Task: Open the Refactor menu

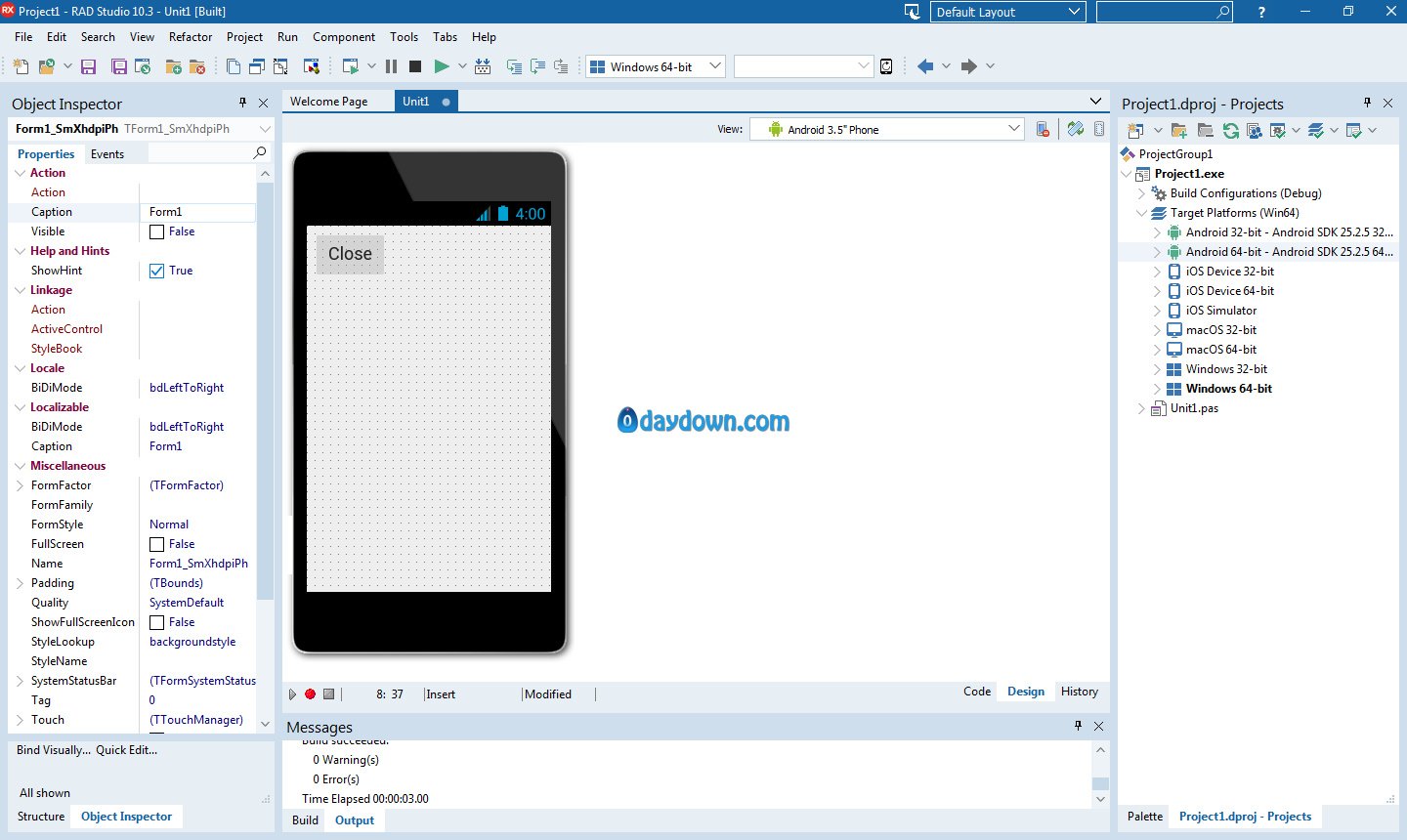Action: (191, 37)
